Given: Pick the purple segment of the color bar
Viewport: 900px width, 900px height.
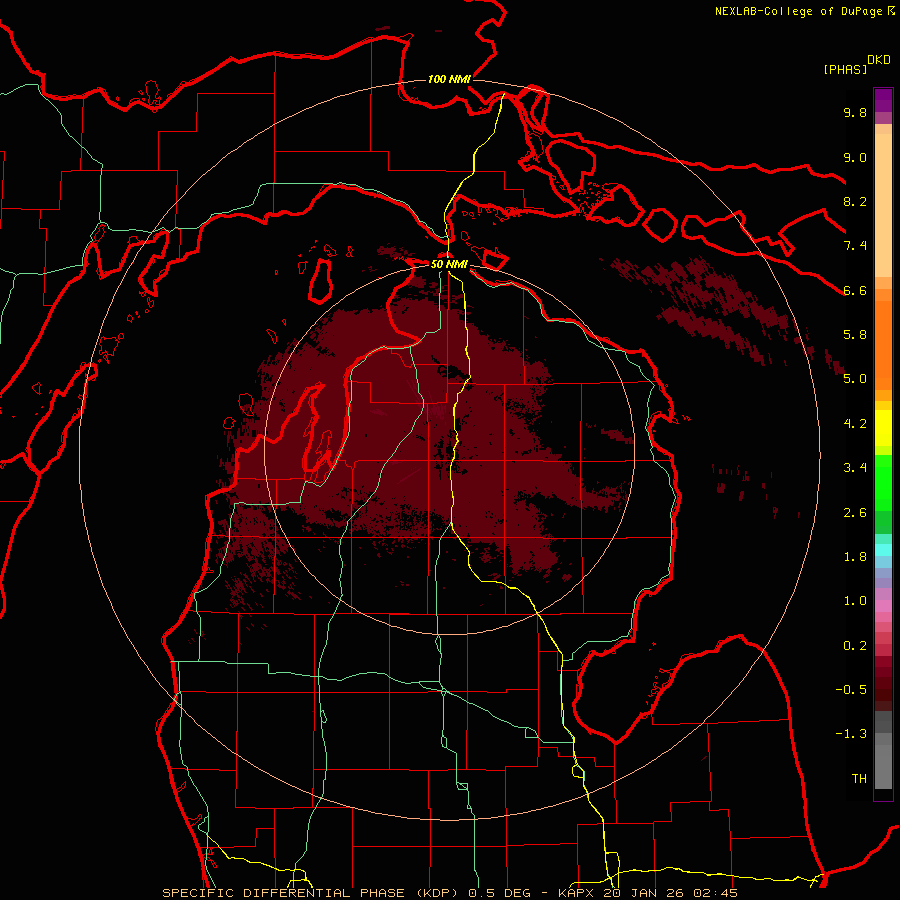Looking at the screenshot, I should point(883,100).
